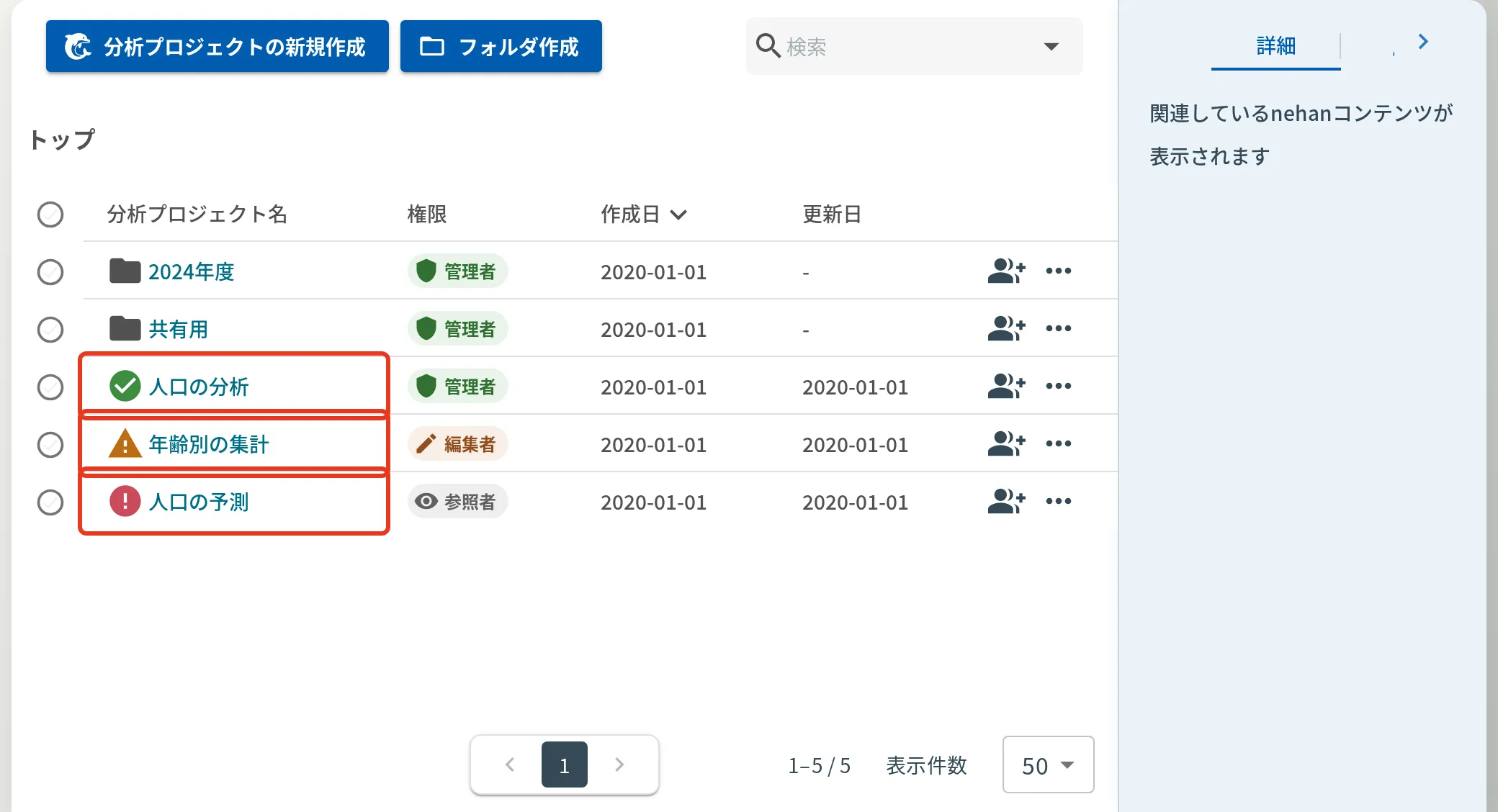Select the 共有用 row checkbox
The height and width of the screenshot is (812, 1498).
point(50,330)
